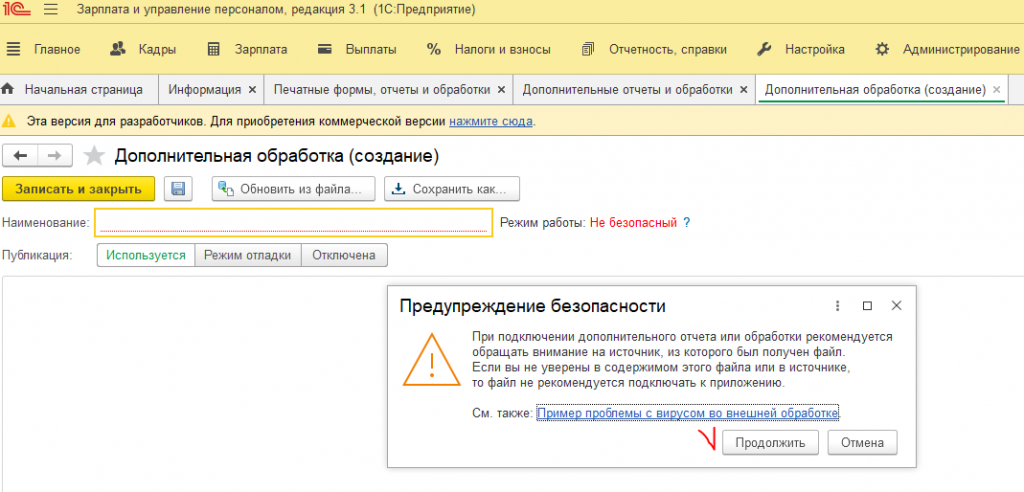Image resolution: width=1024 pixels, height=492 pixels.
Task: Open the Зарплата section
Action: coord(261,50)
